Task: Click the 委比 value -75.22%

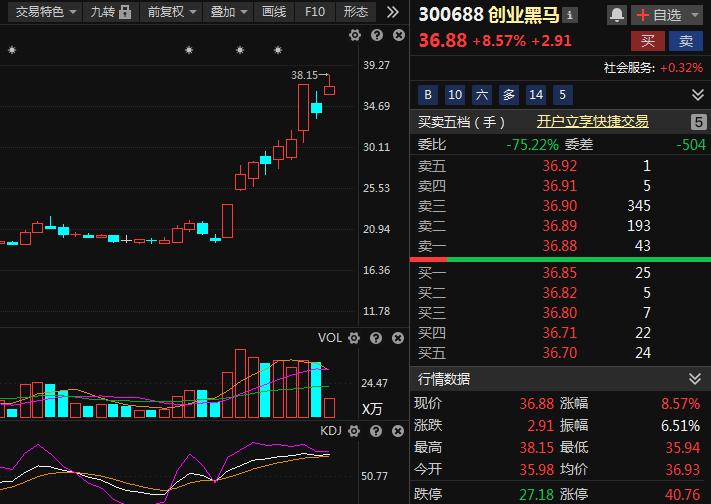Action: pos(532,145)
